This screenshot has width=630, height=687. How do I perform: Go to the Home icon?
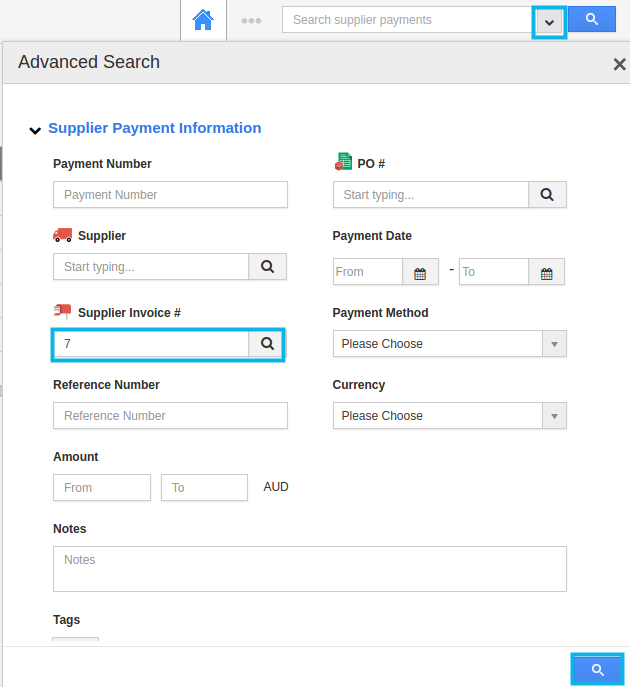(203, 19)
